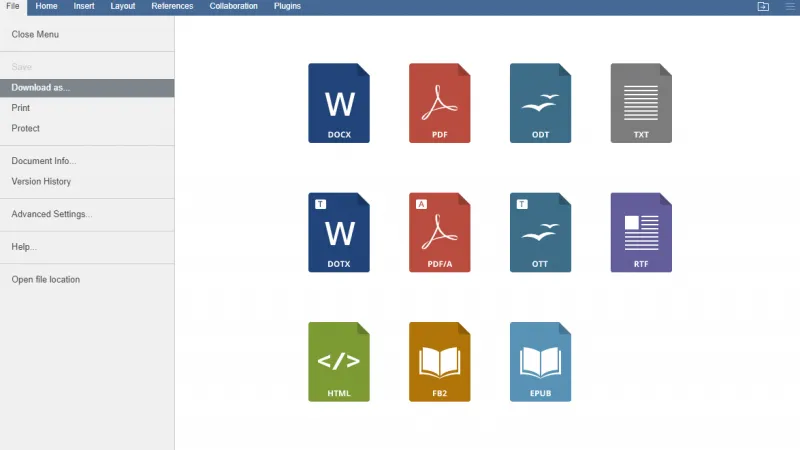Choose the PDF export icon
800x450 pixels.
tap(439, 103)
